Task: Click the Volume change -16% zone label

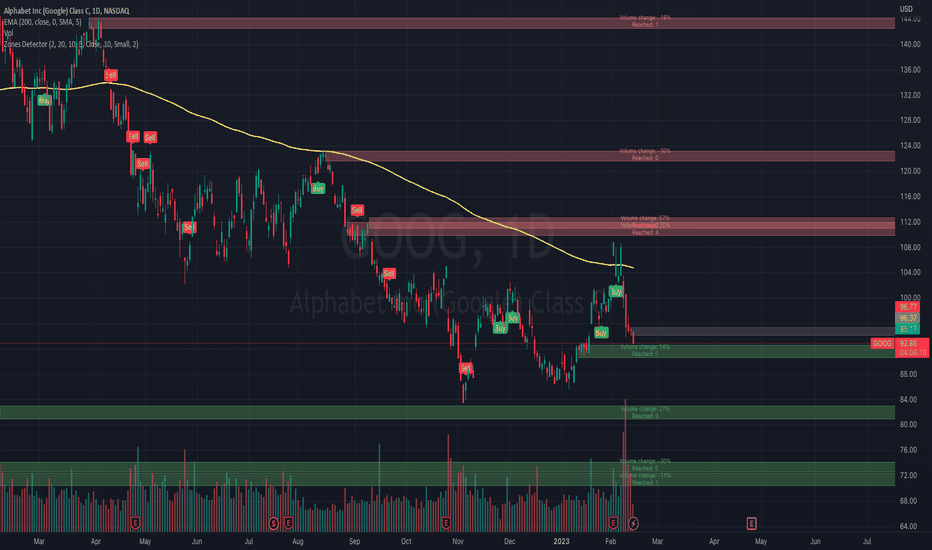Action: (x=645, y=18)
